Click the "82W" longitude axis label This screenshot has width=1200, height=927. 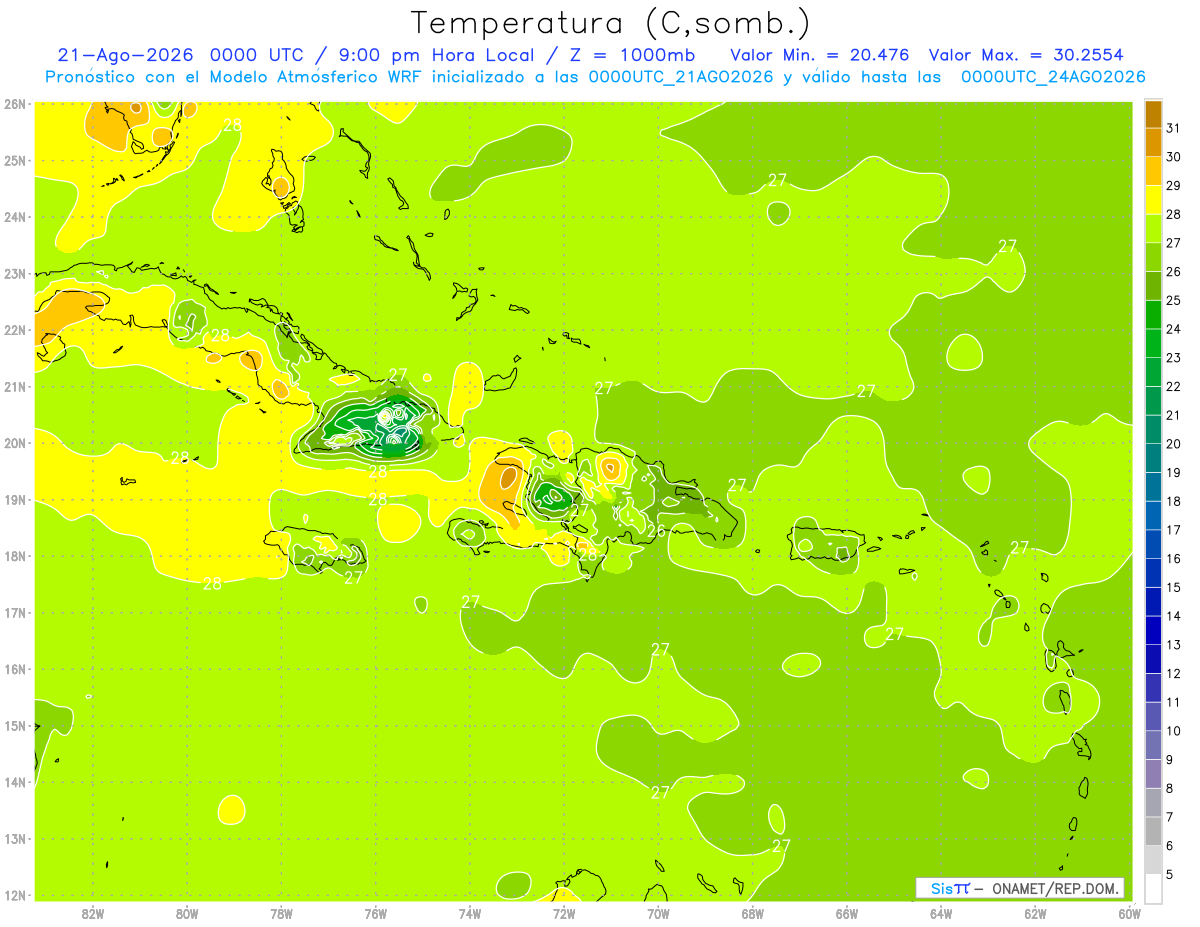coord(93,913)
